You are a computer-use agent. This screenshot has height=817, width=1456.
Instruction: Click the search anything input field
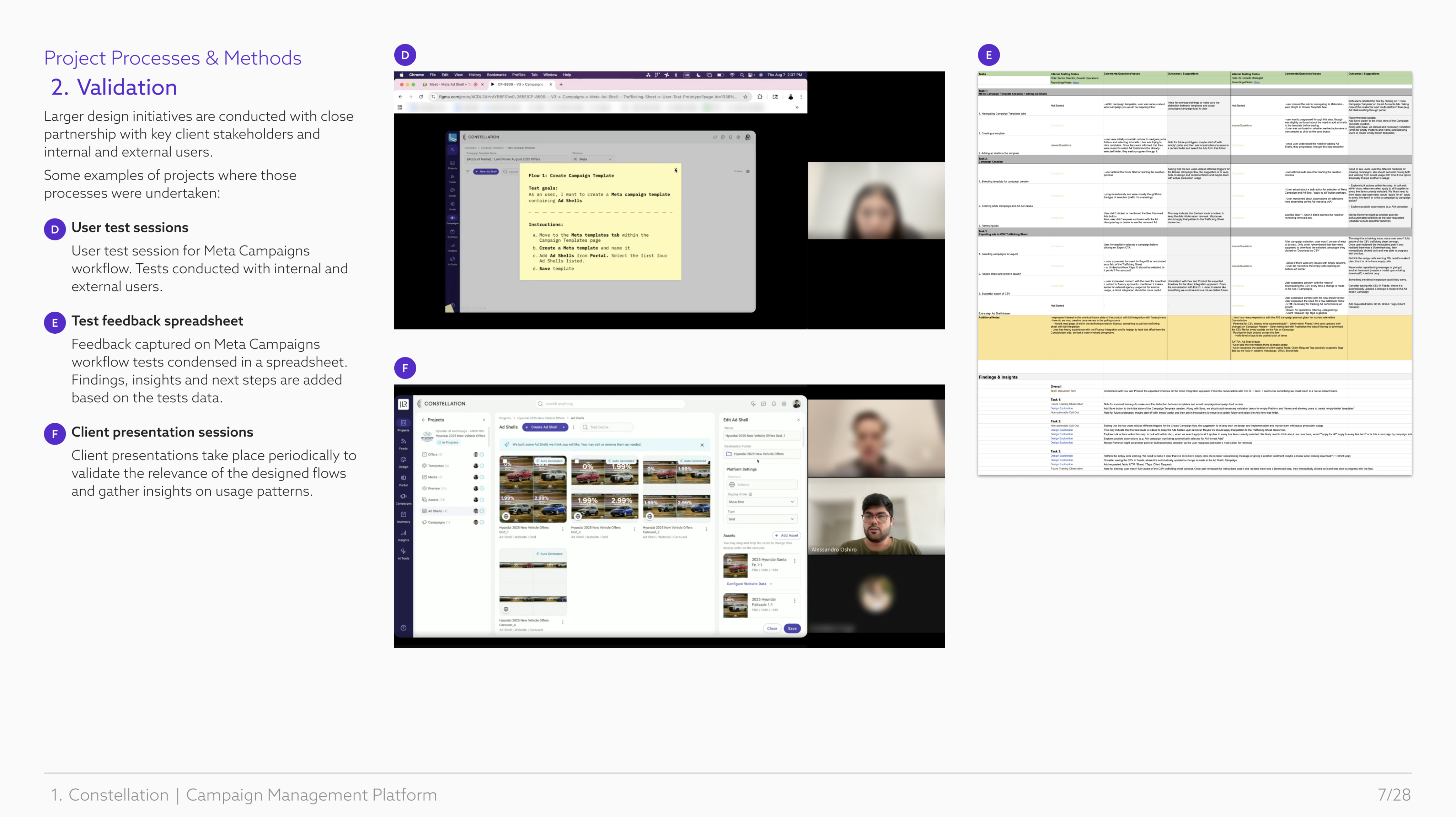coord(610,403)
